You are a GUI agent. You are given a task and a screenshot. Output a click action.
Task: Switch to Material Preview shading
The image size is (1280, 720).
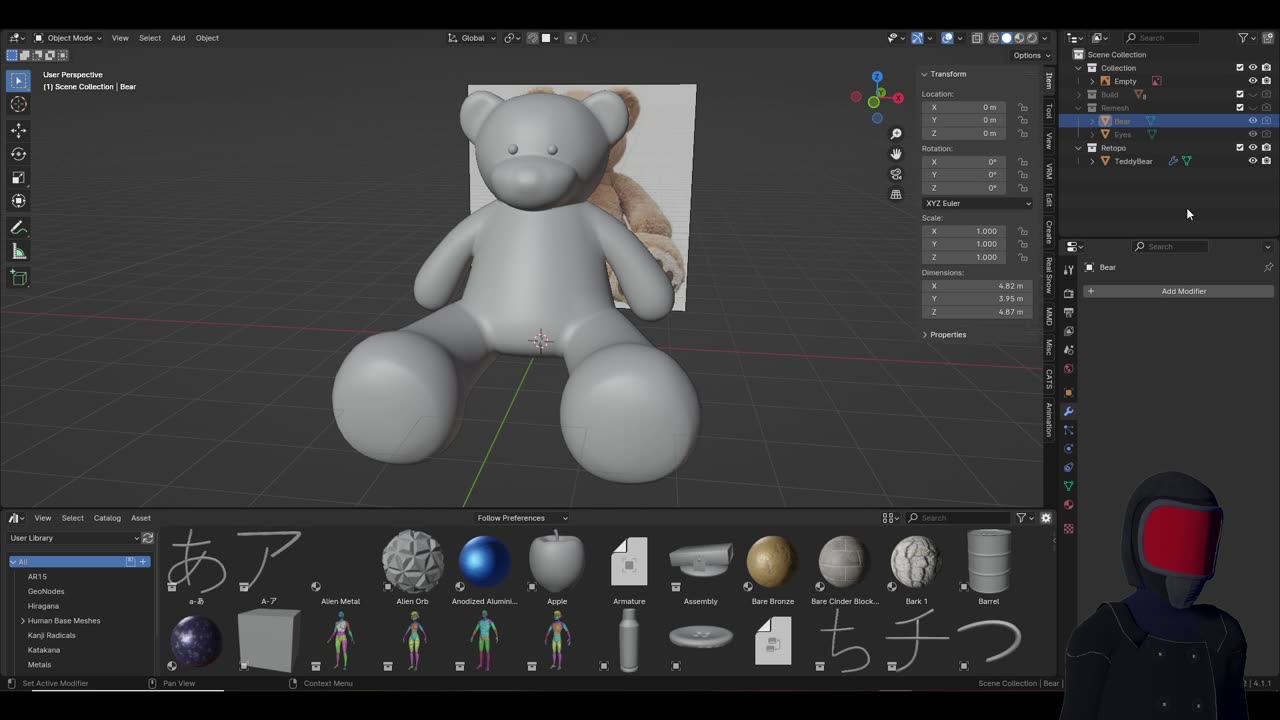(x=1019, y=38)
